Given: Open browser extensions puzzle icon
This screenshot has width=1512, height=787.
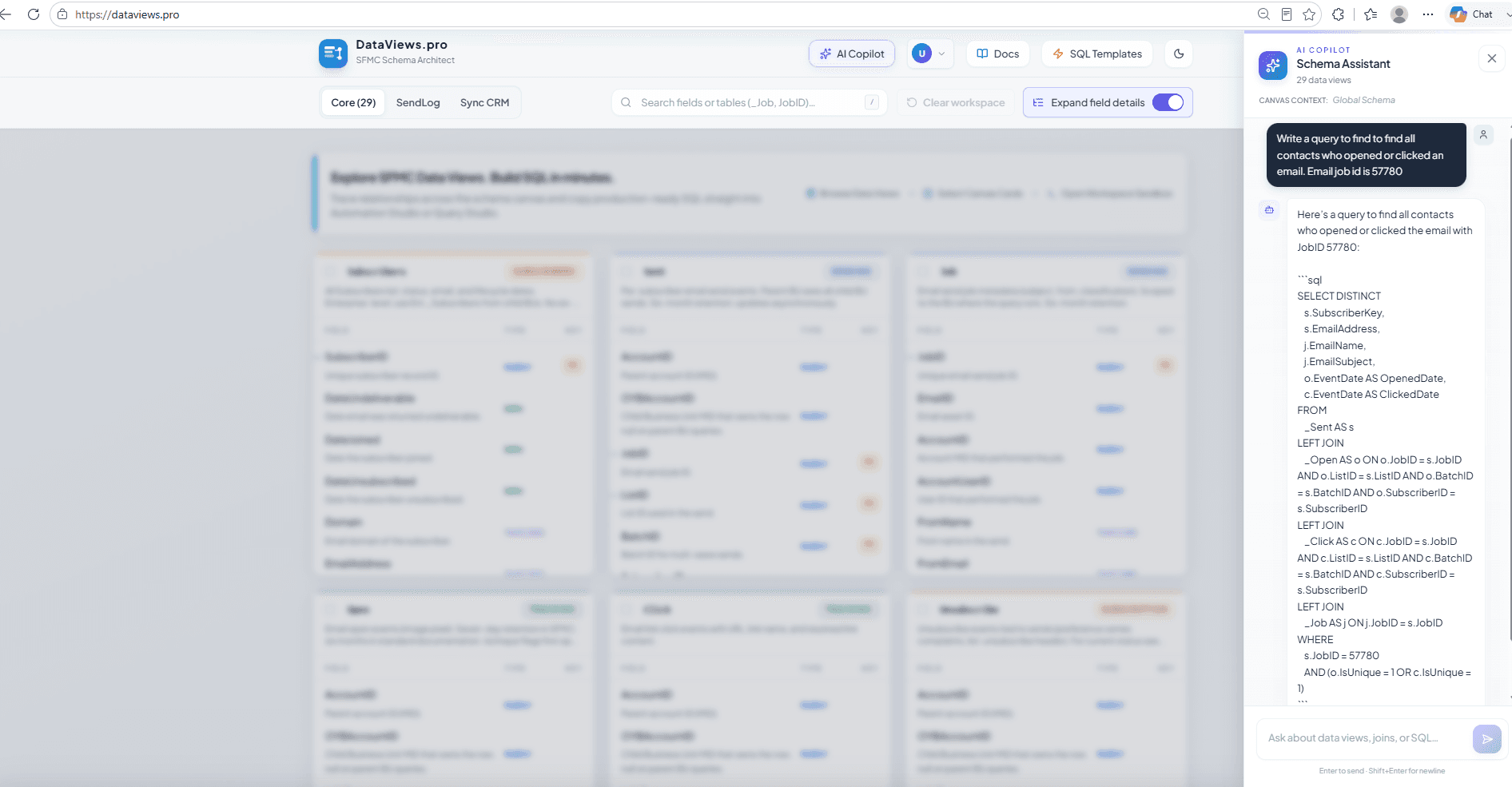Looking at the screenshot, I should (1338, 14).
